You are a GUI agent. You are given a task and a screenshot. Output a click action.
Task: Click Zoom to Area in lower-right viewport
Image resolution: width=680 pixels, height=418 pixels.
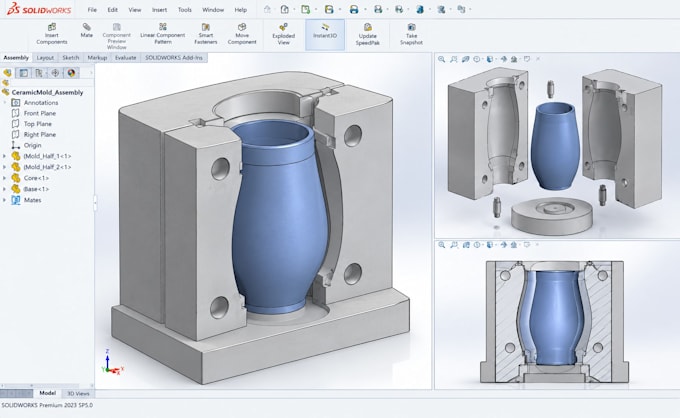coord(454,245)
